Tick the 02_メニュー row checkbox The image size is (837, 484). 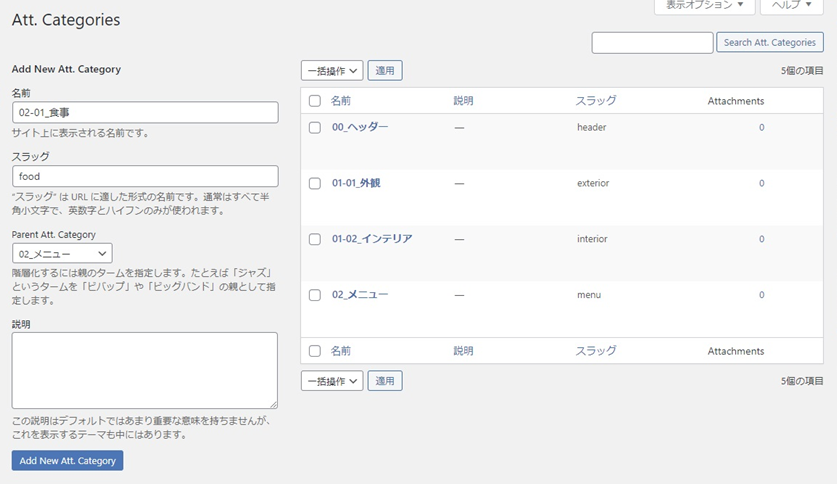315,295
